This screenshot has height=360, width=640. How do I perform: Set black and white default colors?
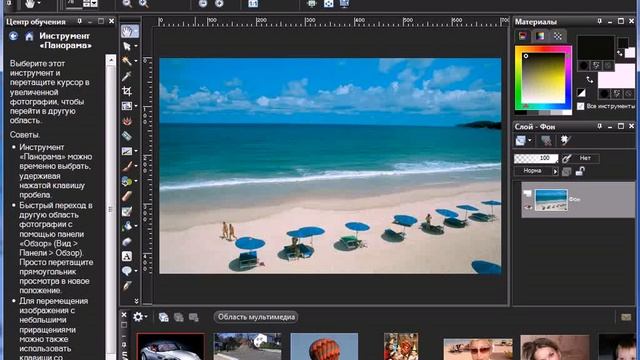pos(581,93)
